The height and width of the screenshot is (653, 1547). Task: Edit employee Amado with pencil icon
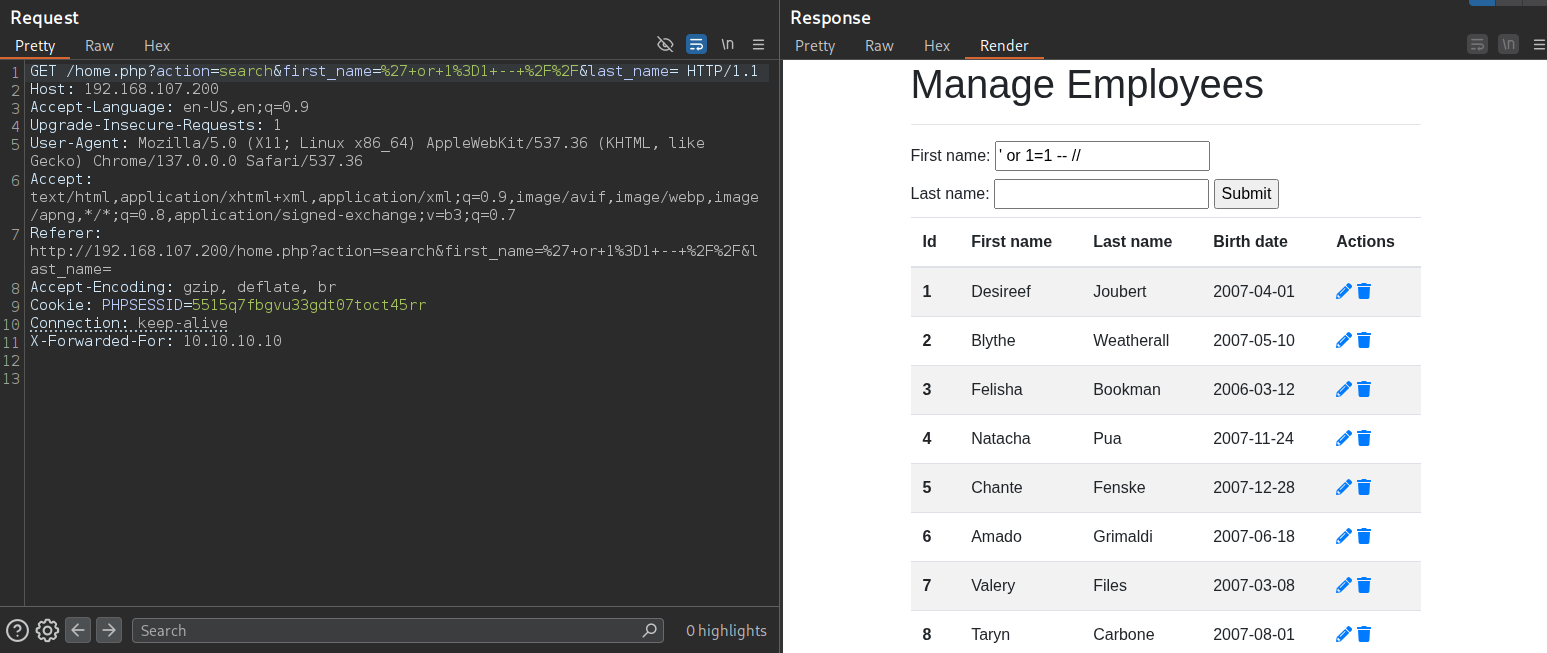pyautogui.click(x=1344, y=536)
